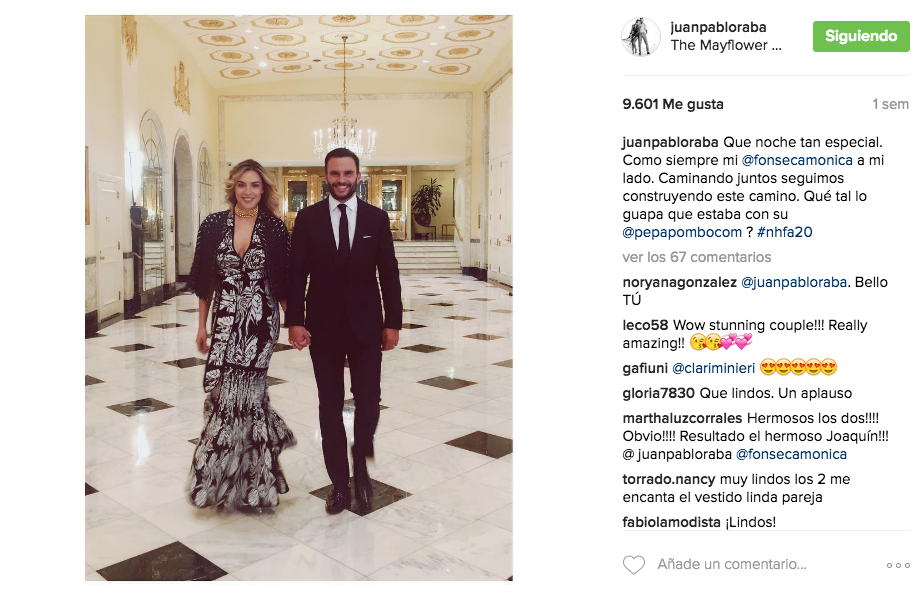Open commenter torrado.nancy profile
Screen dimensions: 918x596
pyautogui.click(x=669, y=479)
